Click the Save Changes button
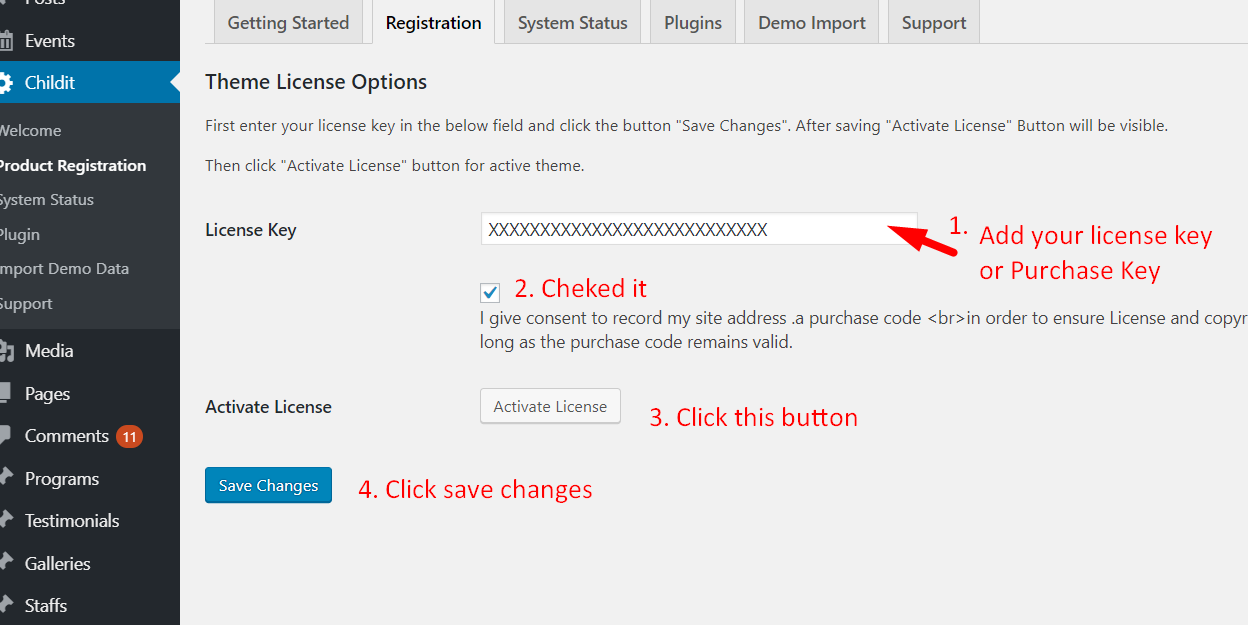 (268, 486)
